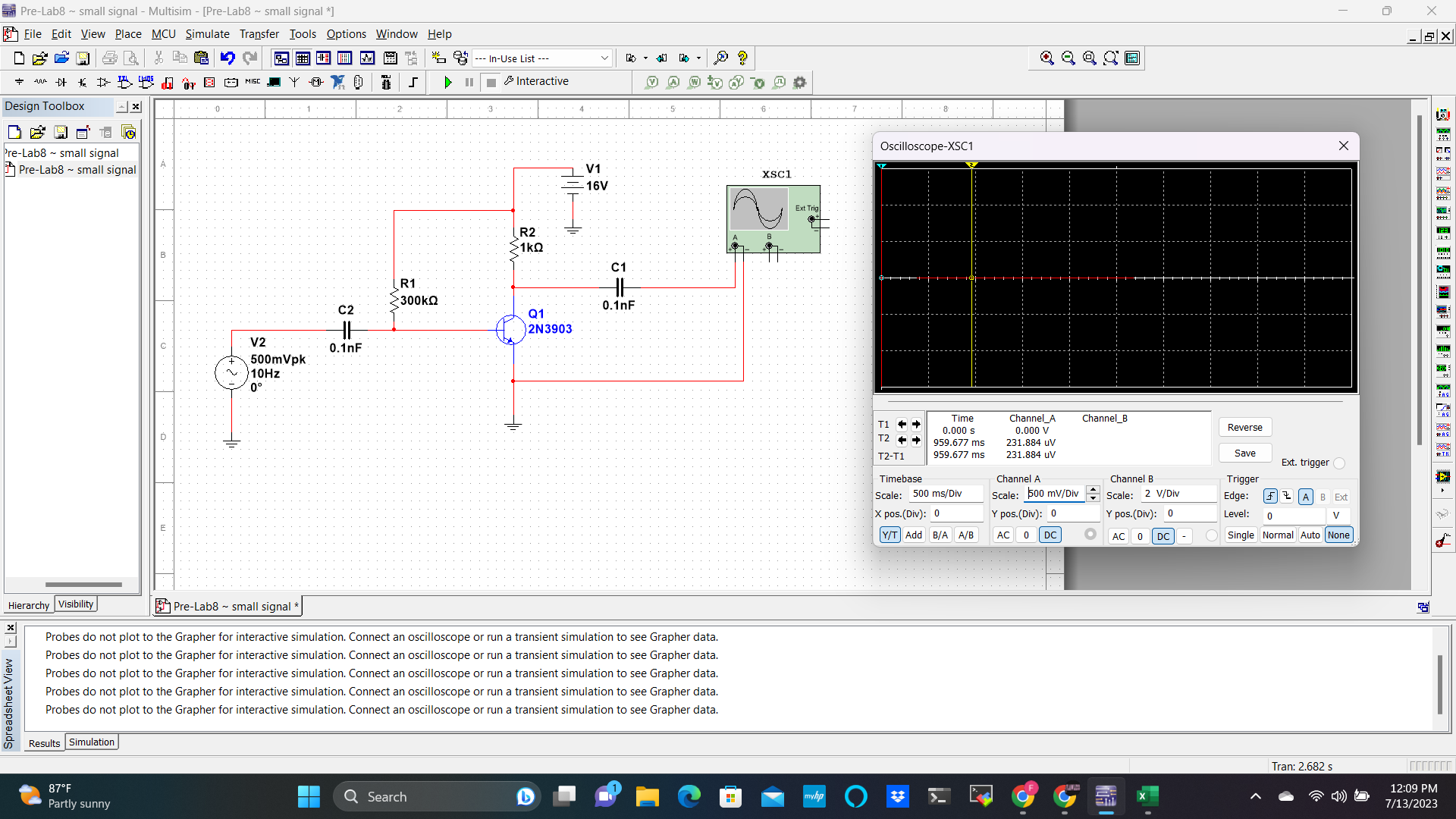Open the Simulate menu
Viewport: 1456px width, 819px height.
tap(207, 33)
